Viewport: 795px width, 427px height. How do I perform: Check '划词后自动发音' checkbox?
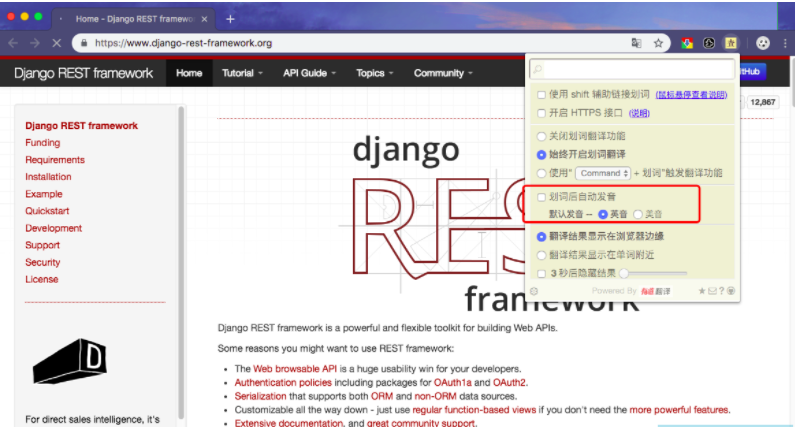coord(541,197)
